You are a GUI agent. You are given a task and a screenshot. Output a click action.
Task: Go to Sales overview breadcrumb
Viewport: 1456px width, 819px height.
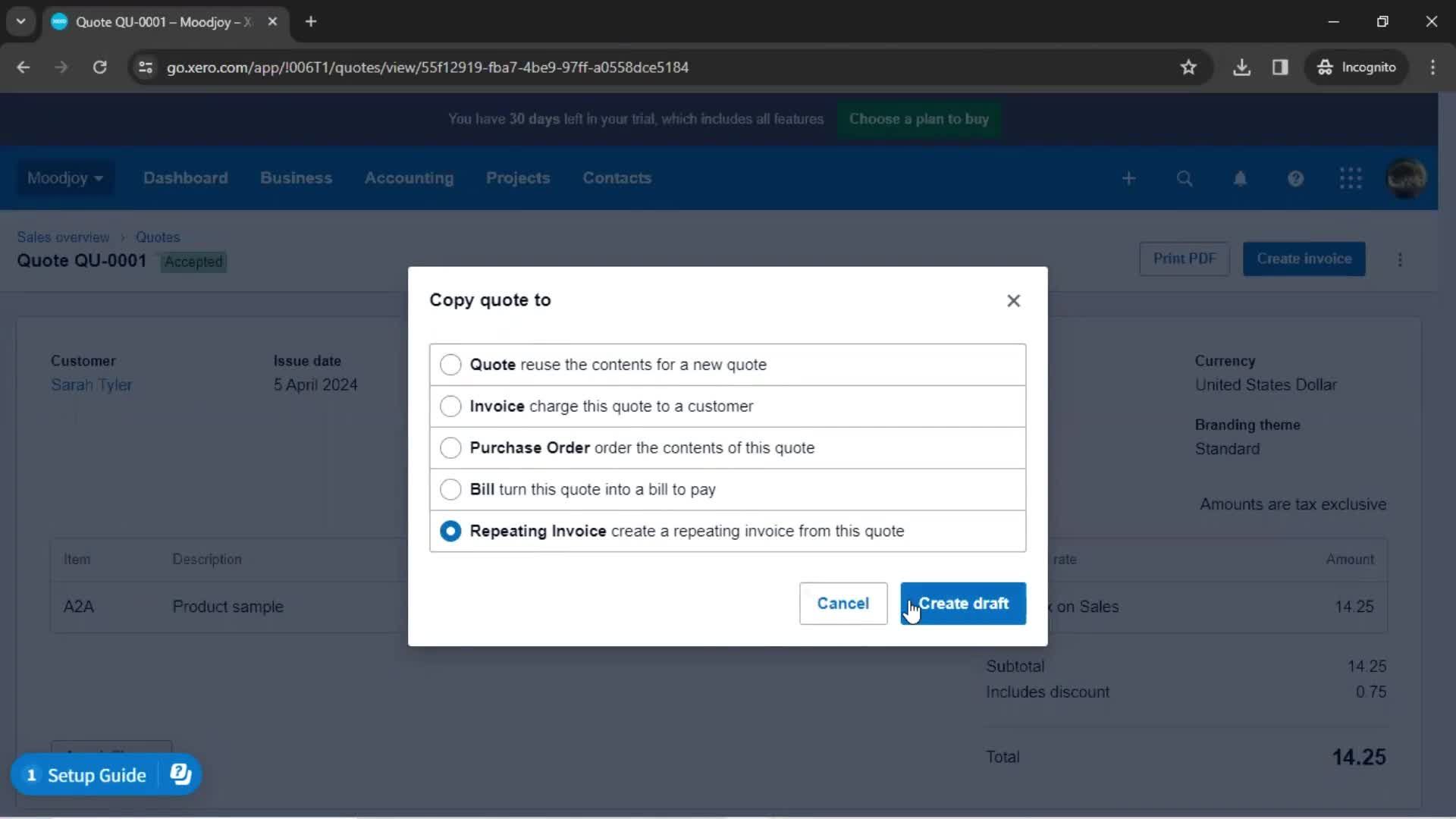[x=63, y=237]
